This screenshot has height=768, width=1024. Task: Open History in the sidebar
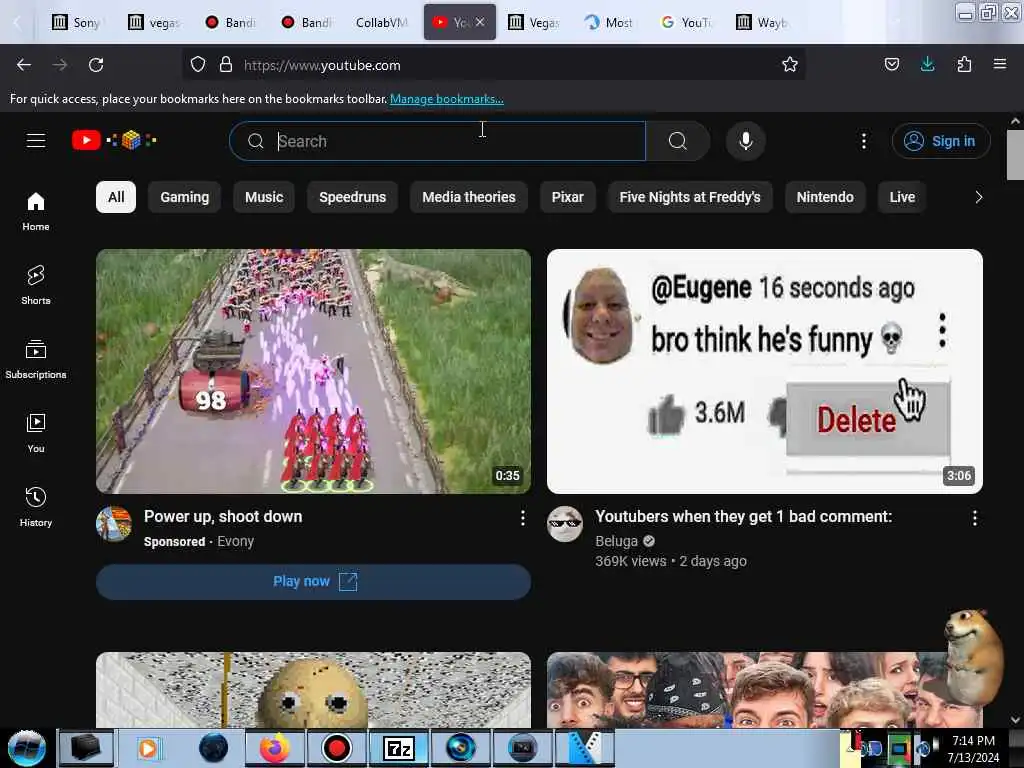tap(36, 507)
